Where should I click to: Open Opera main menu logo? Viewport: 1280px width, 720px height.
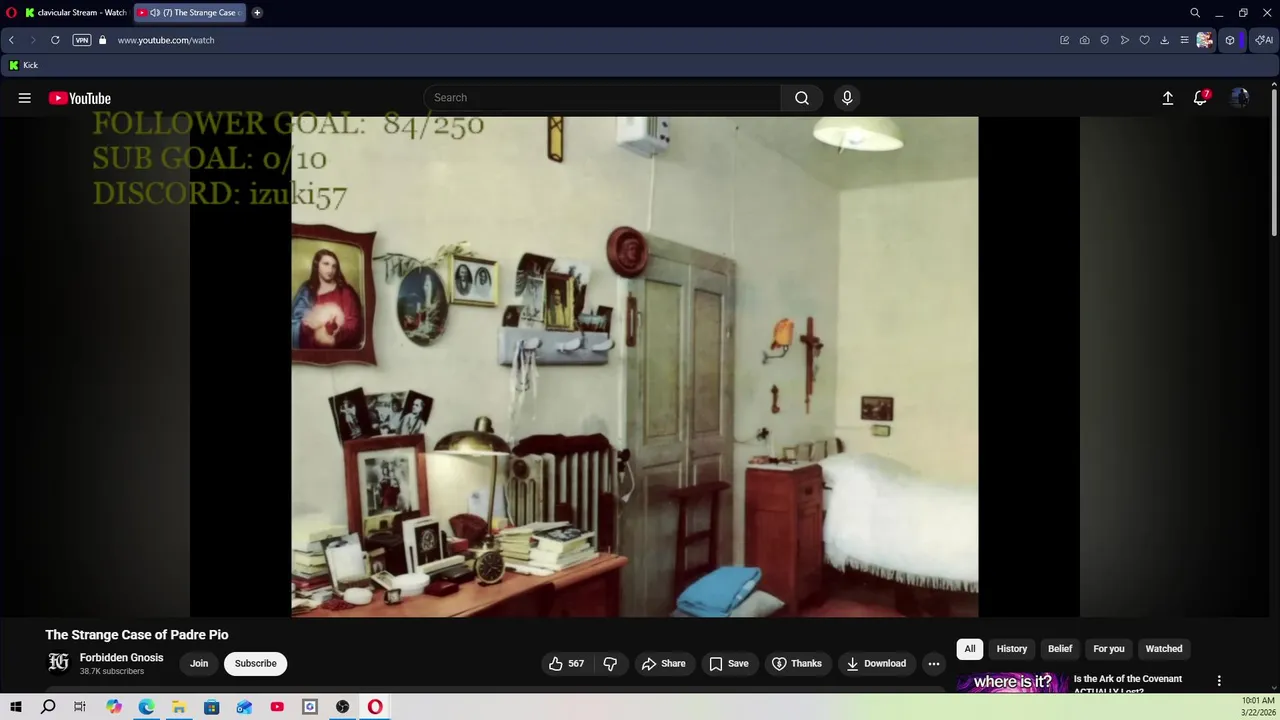pyautogui.click(x=11, y=12)
